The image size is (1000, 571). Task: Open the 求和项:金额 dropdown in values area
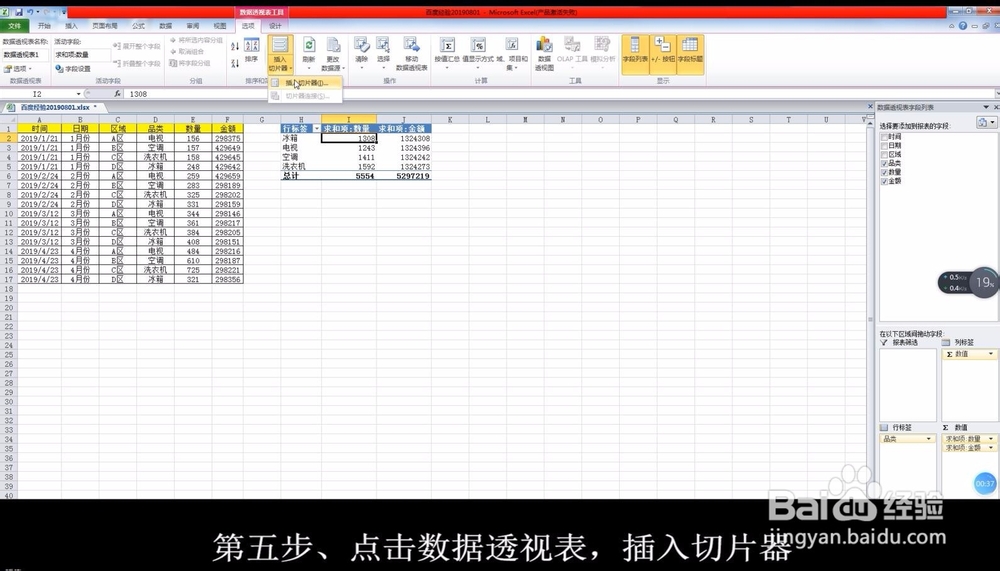990,448
